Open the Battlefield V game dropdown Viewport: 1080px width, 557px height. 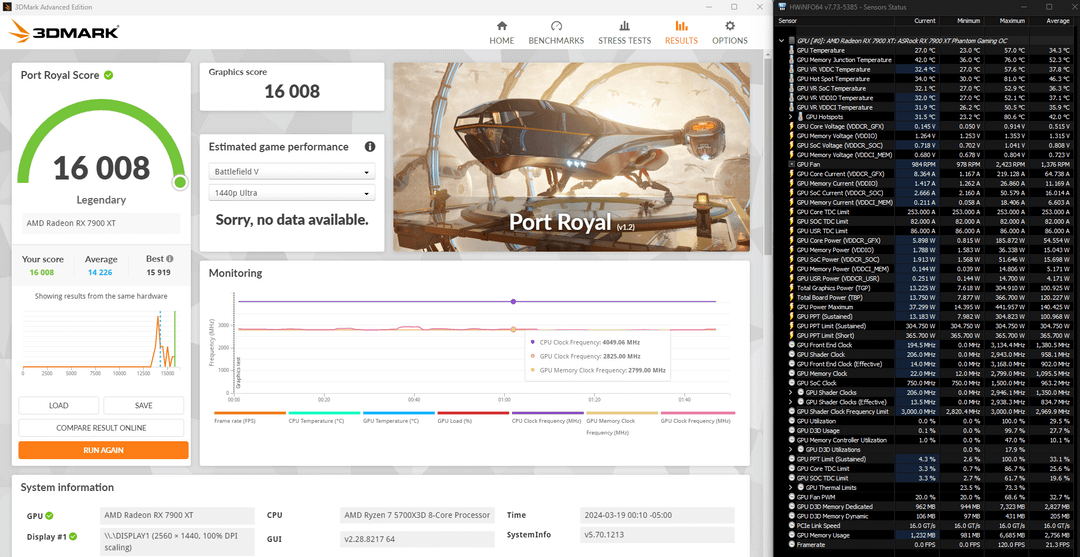pyautogui.click(x=291, y=171)
